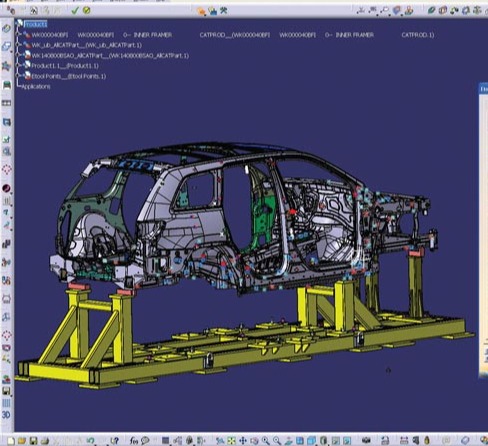Open the f(x) Formula tool
The image size is (488, 446).
[x=134, y=441]
